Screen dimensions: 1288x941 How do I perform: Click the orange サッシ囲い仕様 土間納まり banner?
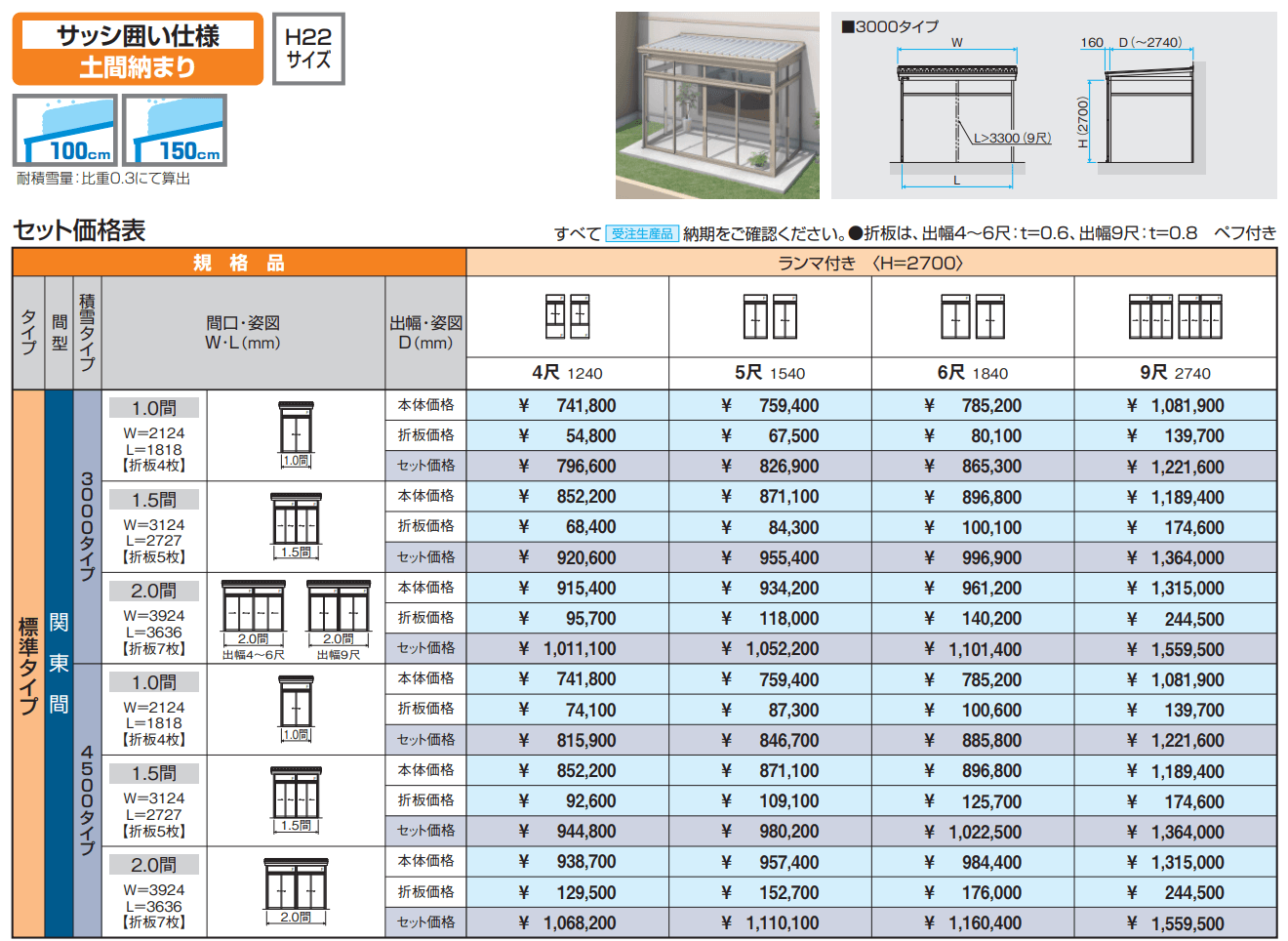pyautogui.click(x=138, y=50)
